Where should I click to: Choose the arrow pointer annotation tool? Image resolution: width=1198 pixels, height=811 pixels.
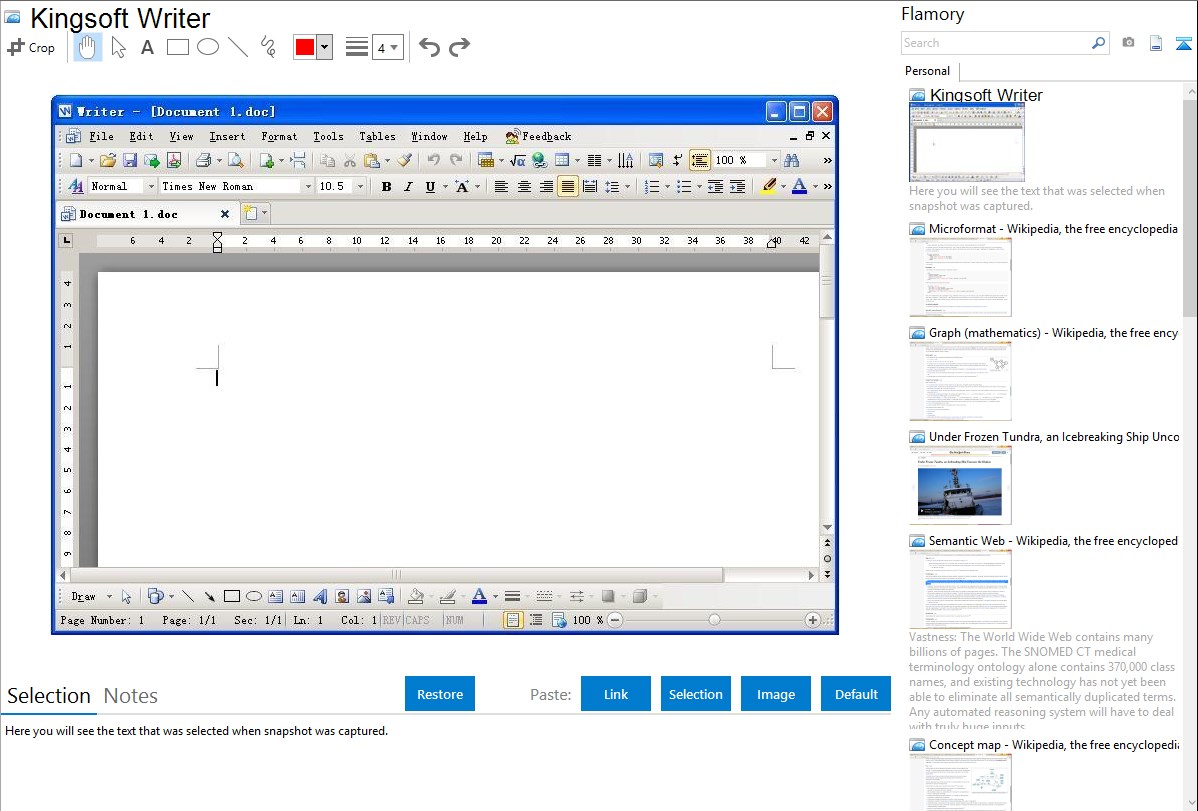coord(118,47)
